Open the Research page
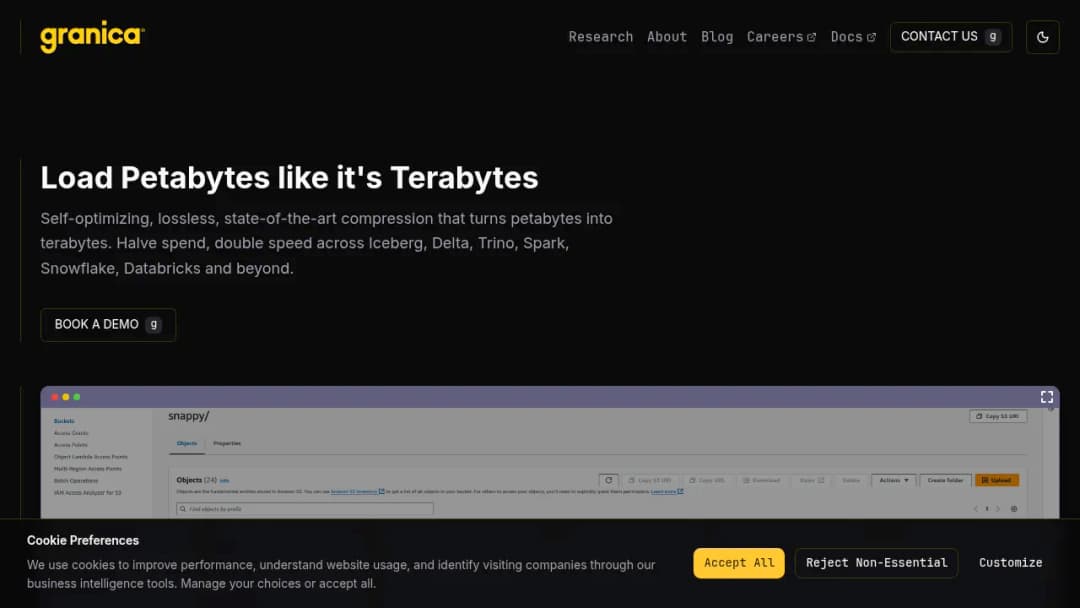Viewport: 1080px width, 608px height. pyautogui.click(x=601, y=37)
